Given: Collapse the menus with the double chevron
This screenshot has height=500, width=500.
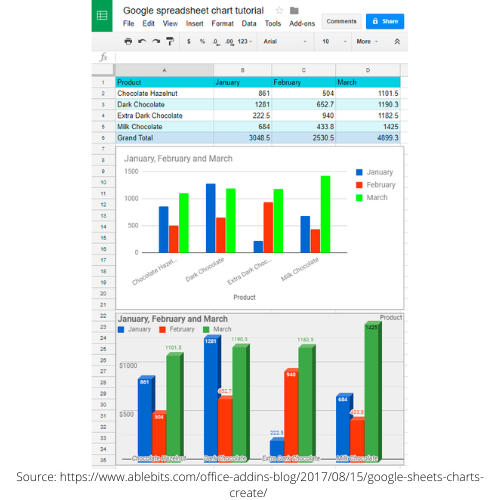Looking at the screenshot, I should [397, 41].
